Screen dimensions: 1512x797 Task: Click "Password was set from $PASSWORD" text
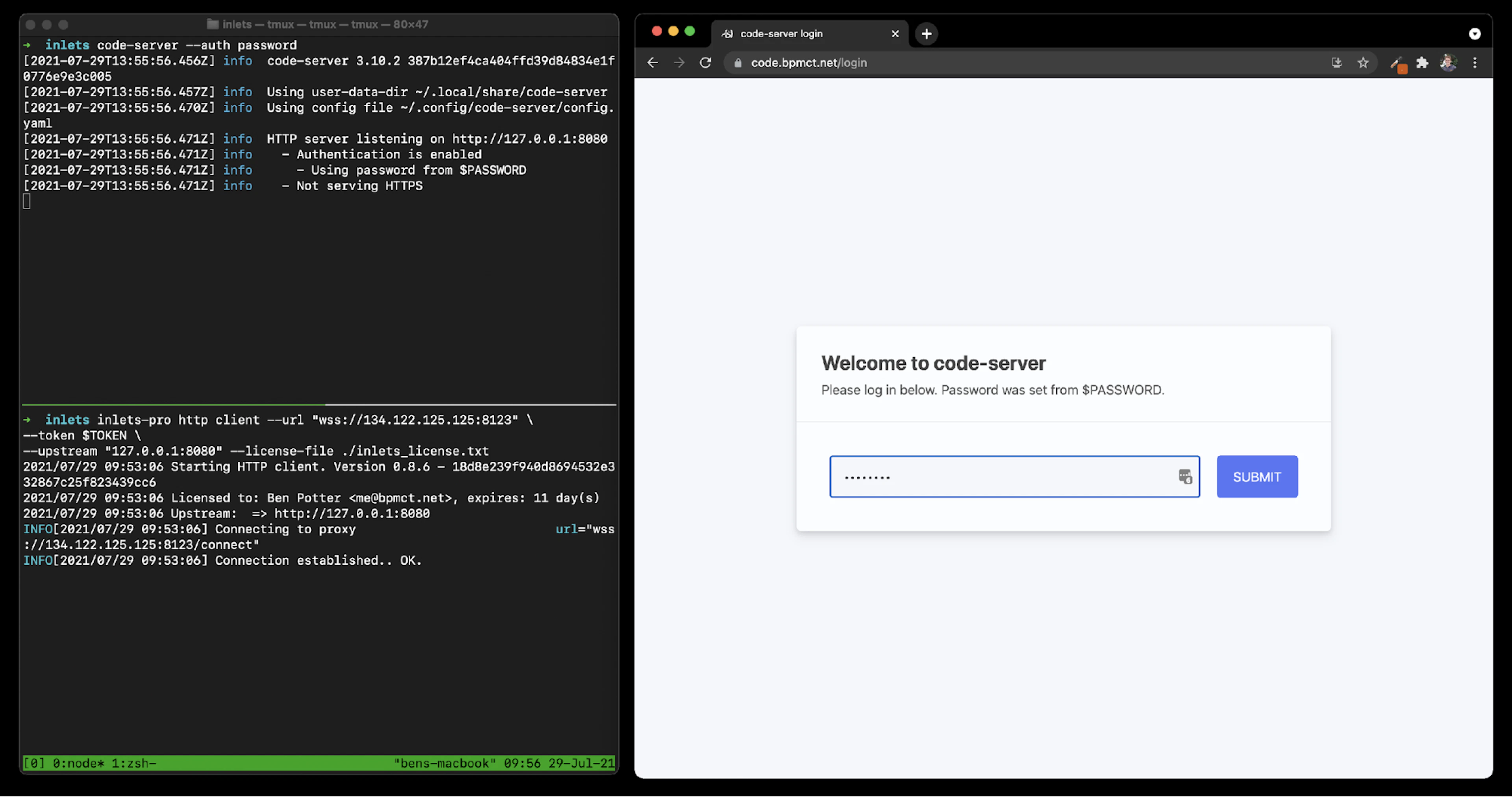click(x=1052, y=390)
